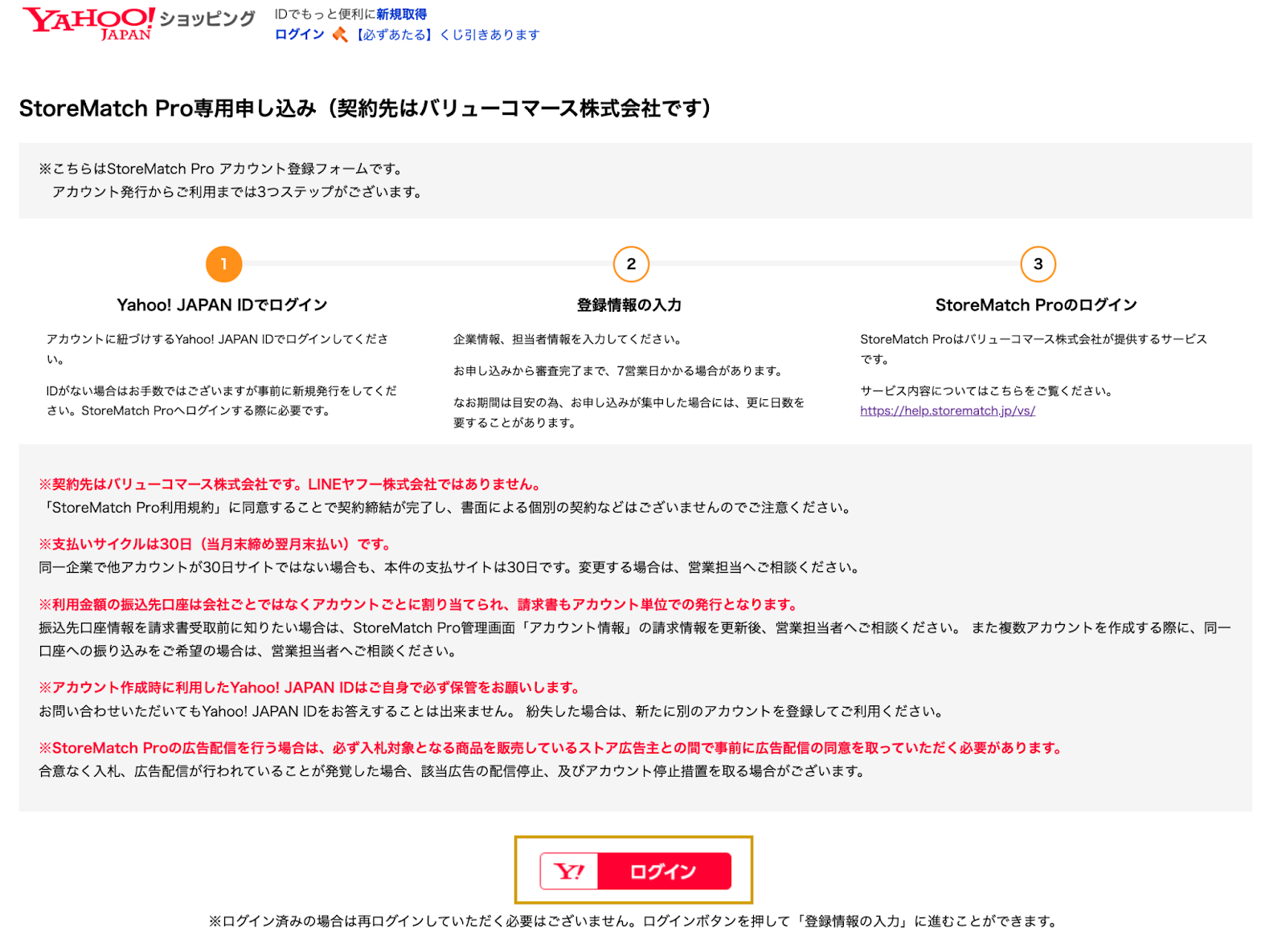Image resolution: width=1286 pixels, height=952 pixels.
Task: Click the Yahoo! JAPAN IDでログイン heading
Action: coord(222,305)
